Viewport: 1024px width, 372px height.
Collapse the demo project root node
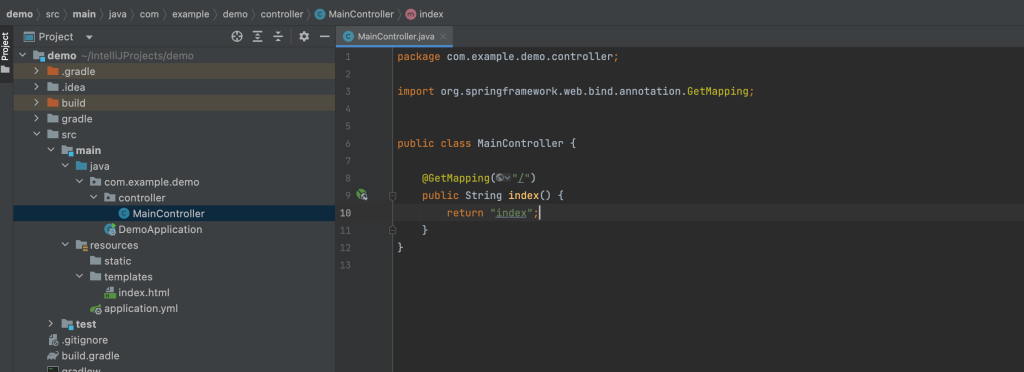pyautogui.click(x=24, y=55)
